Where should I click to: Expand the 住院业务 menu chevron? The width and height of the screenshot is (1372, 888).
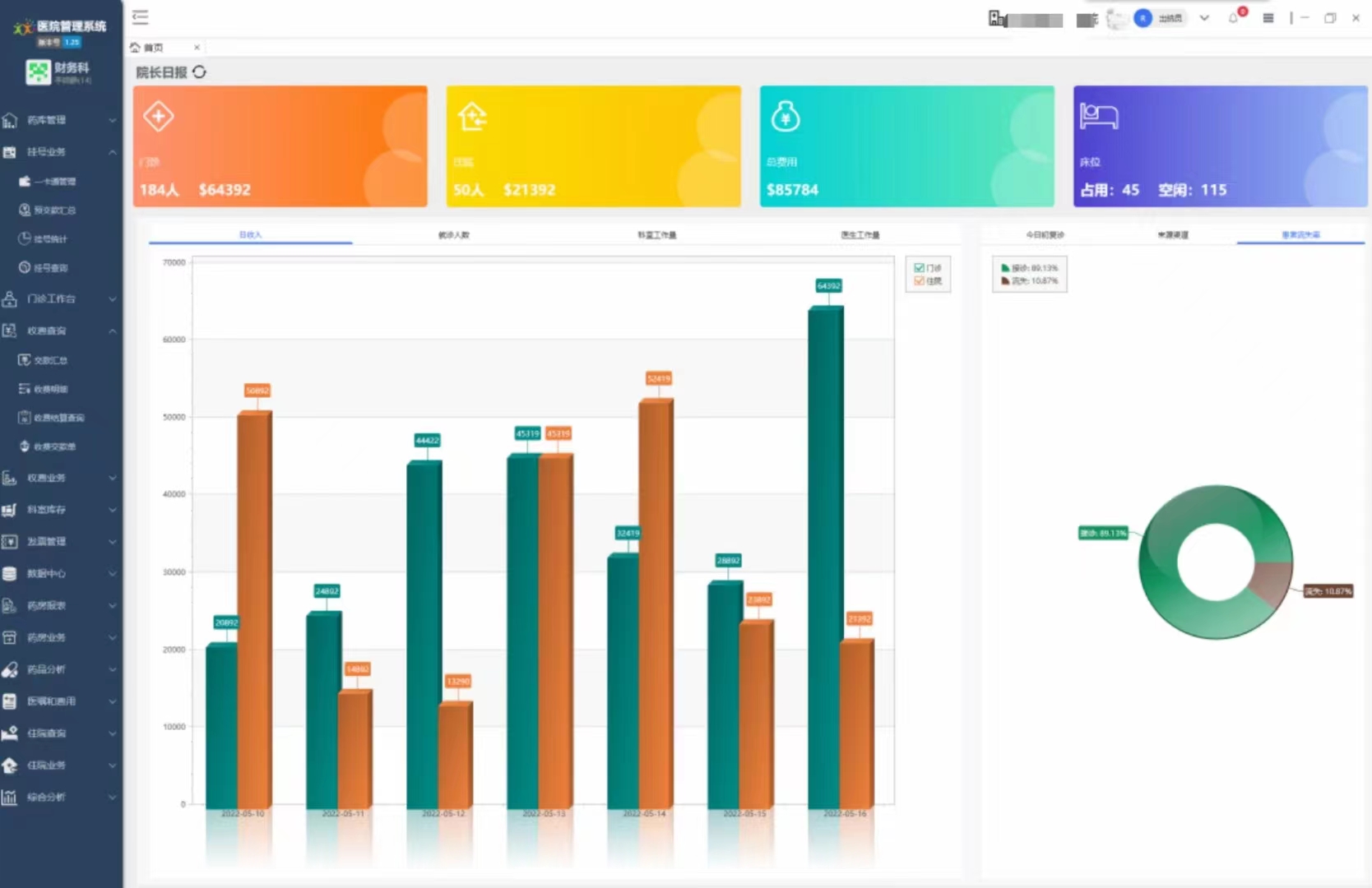pyautogui.click(x=113, y=765)
